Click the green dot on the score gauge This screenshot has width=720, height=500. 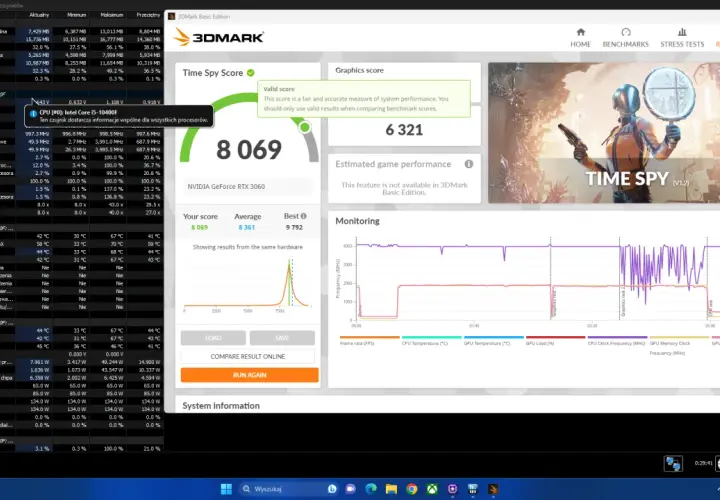[x=304, y=127]
